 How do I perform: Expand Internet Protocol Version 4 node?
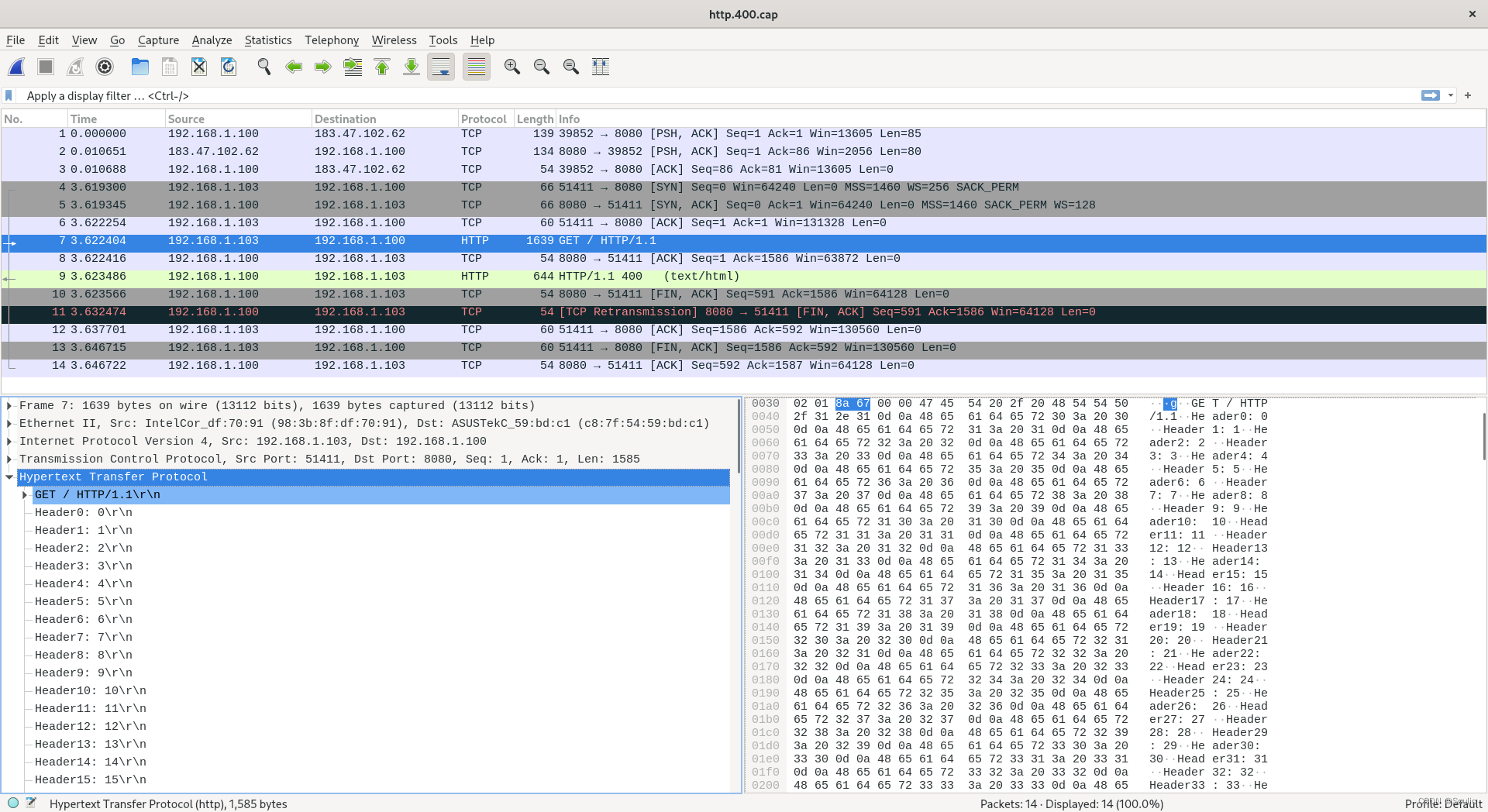[9, 441]
